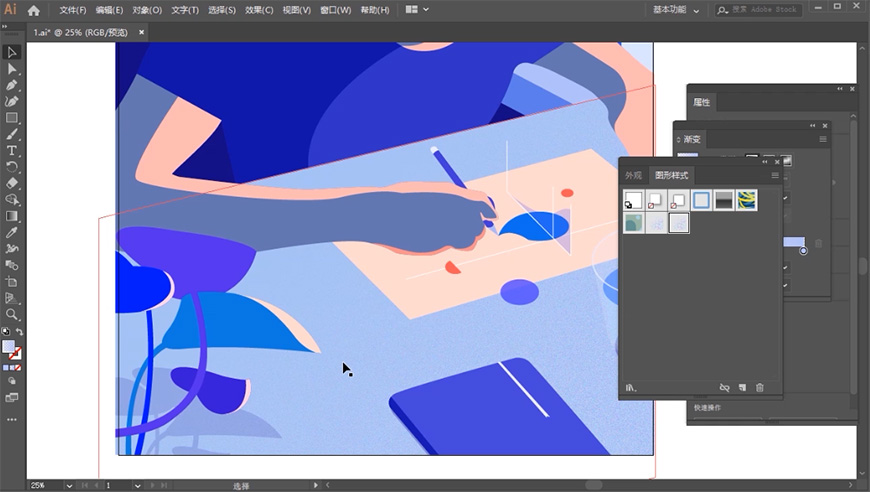The height and width of the screenshot is (492, 870).
Task: Select the 渐变 panel tab
Action: tap(692, 139)
